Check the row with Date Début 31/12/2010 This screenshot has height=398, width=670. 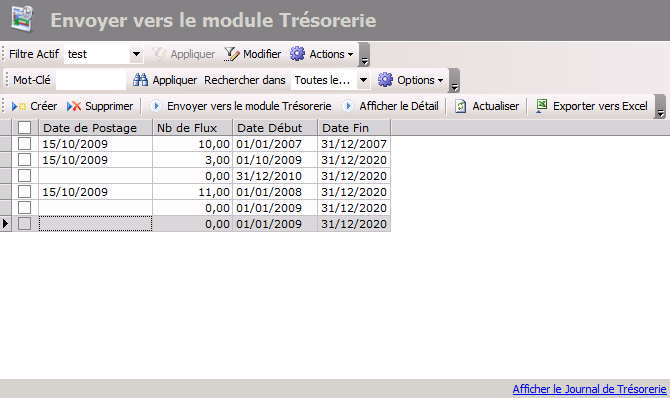coord(24,176)
